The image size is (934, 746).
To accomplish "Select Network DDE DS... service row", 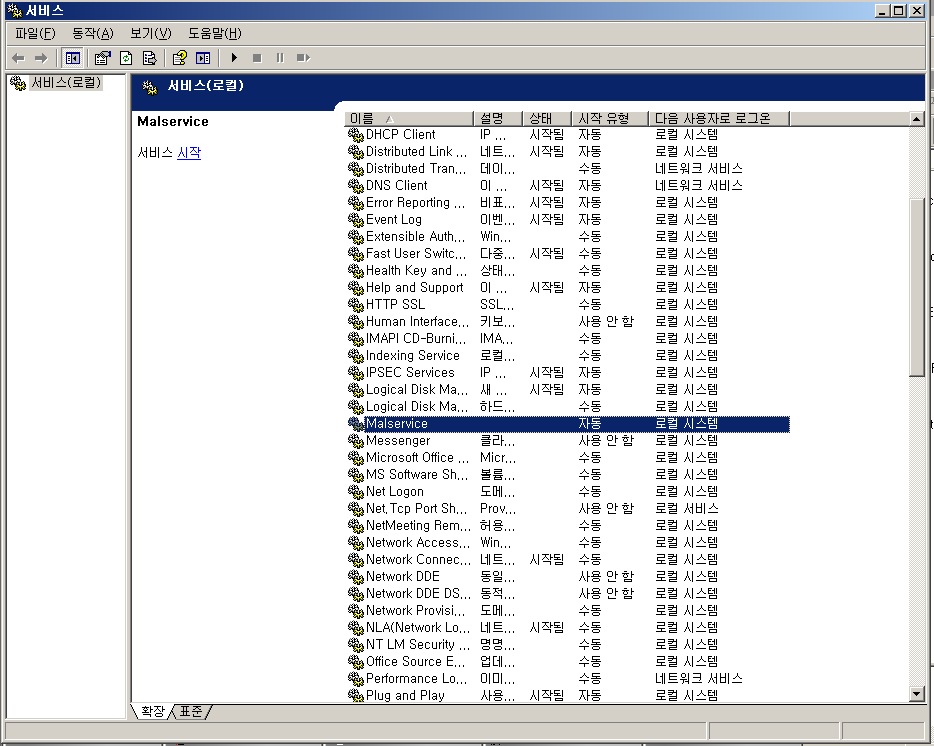I will click(x=568, y=593).
